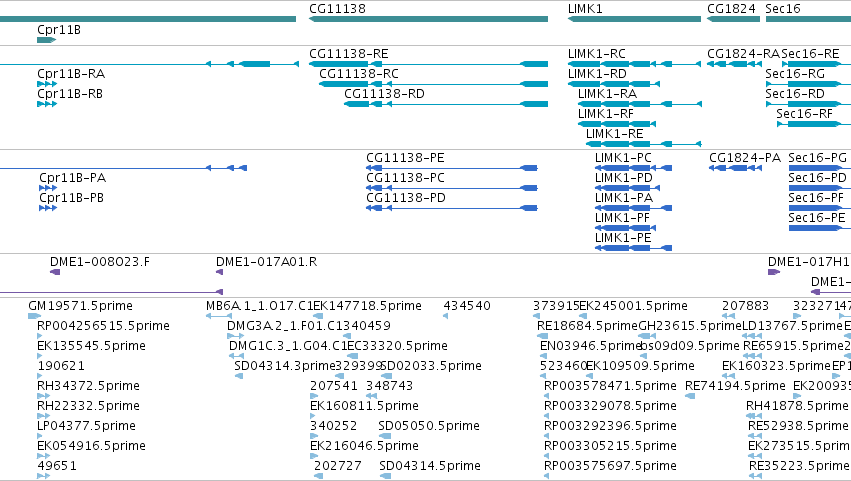Select the 207541 EST label
Image resolution: width=851 pixels, height=481 pixels.
coord(334,386)
